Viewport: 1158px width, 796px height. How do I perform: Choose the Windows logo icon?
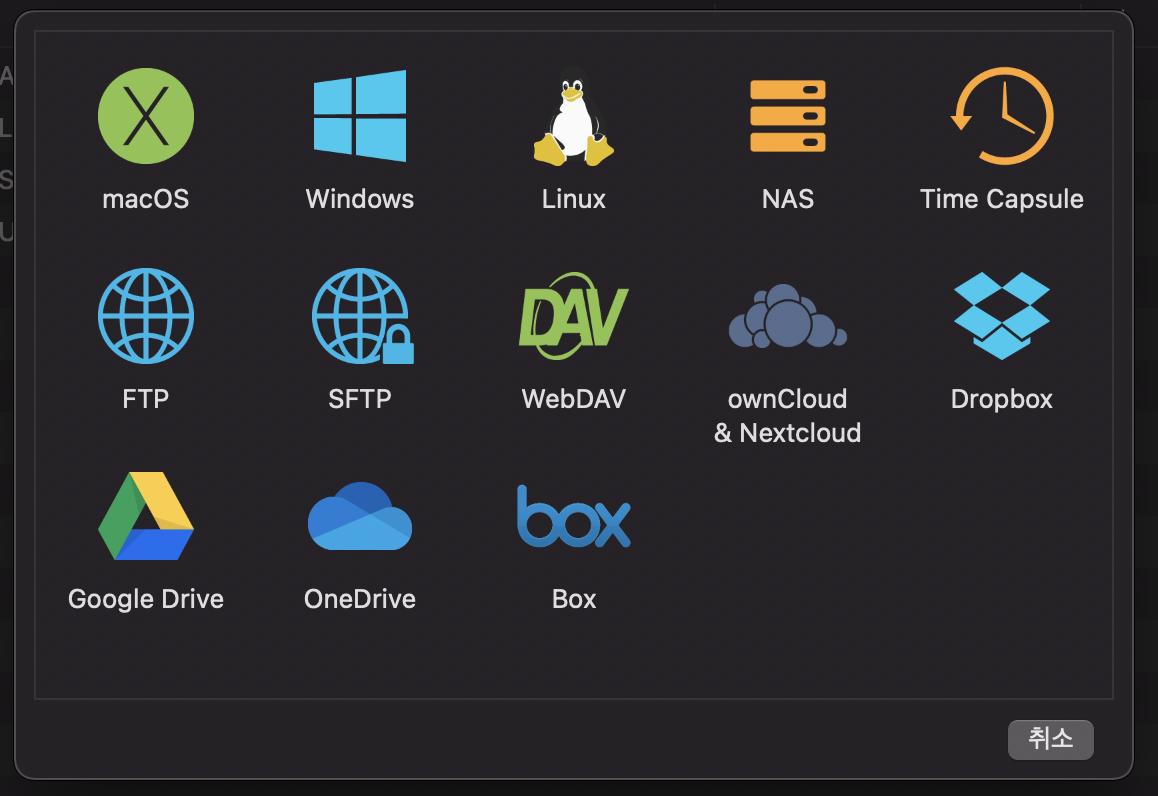tap(360, 116)
